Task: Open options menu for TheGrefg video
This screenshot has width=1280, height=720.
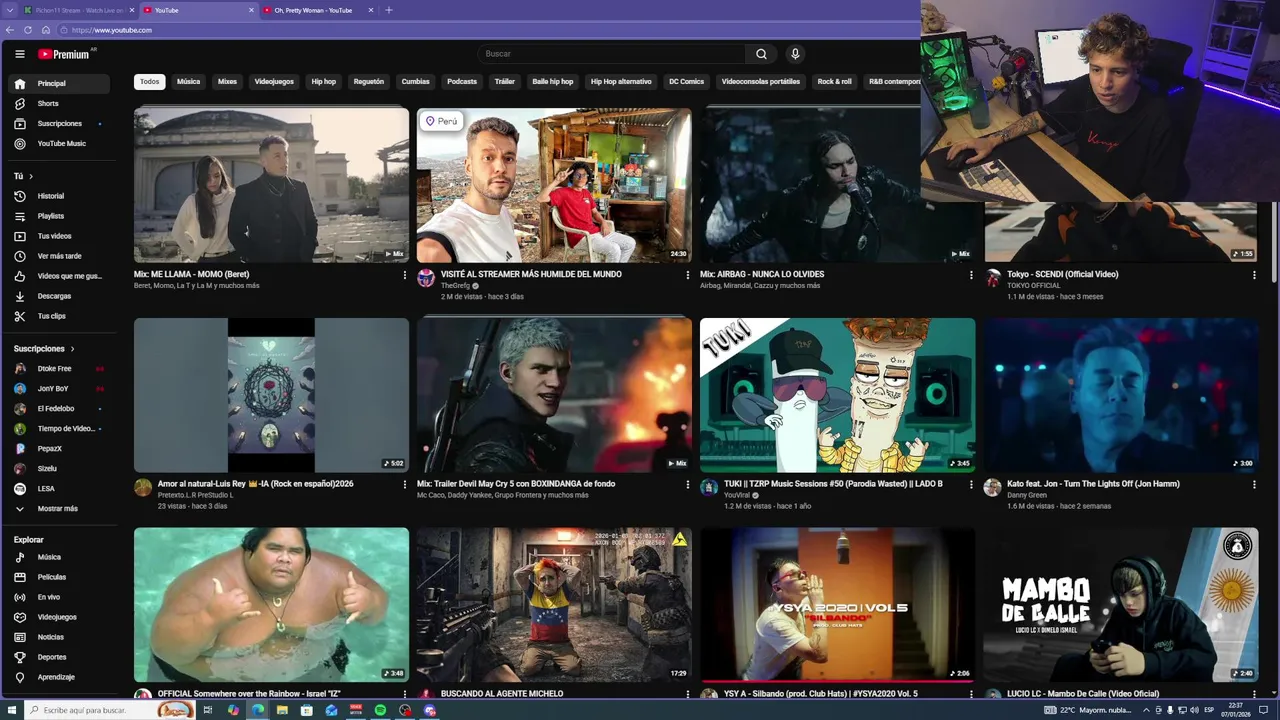Action: (688, 275)
